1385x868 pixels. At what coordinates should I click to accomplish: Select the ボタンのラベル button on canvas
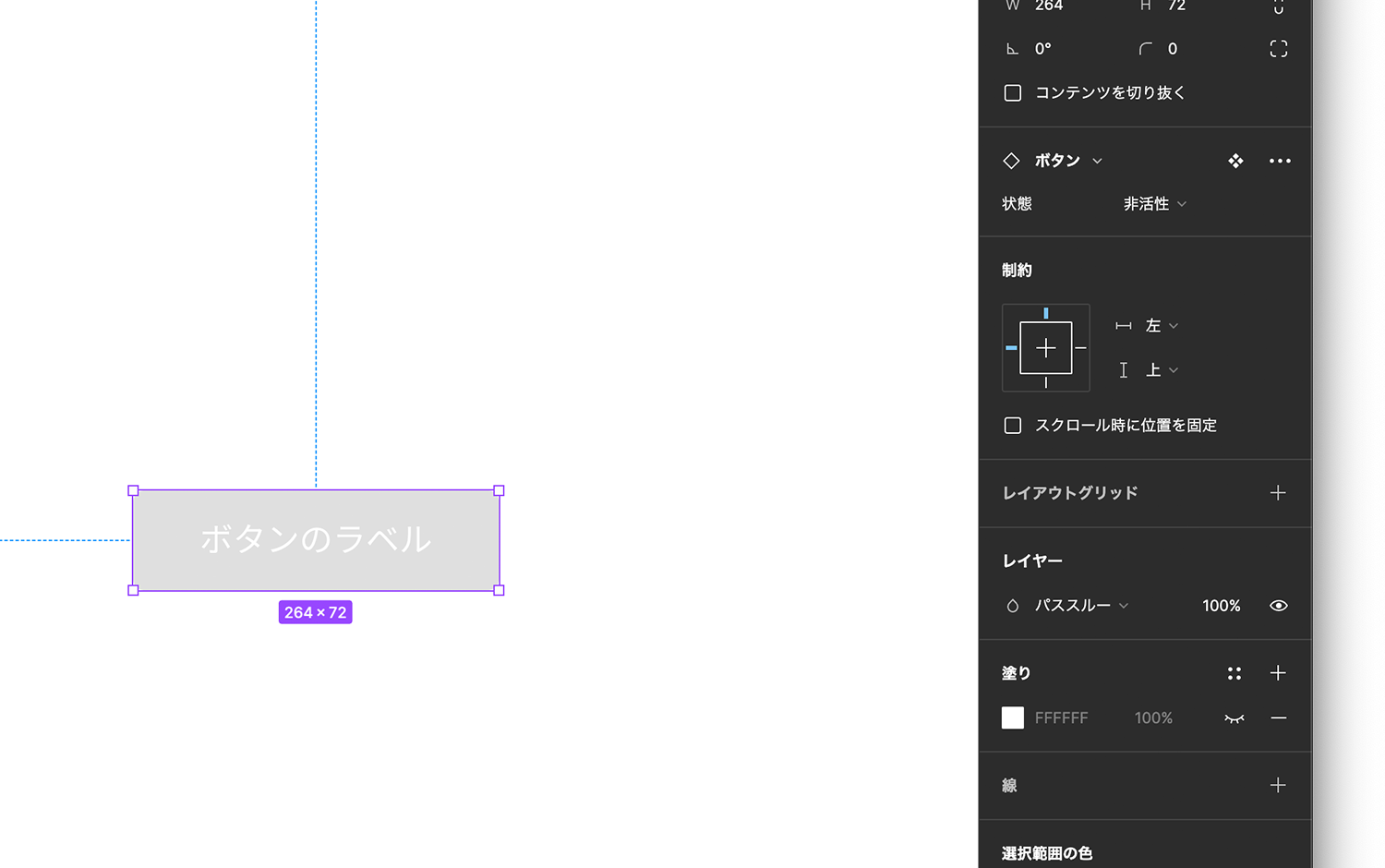coord(316,540)
